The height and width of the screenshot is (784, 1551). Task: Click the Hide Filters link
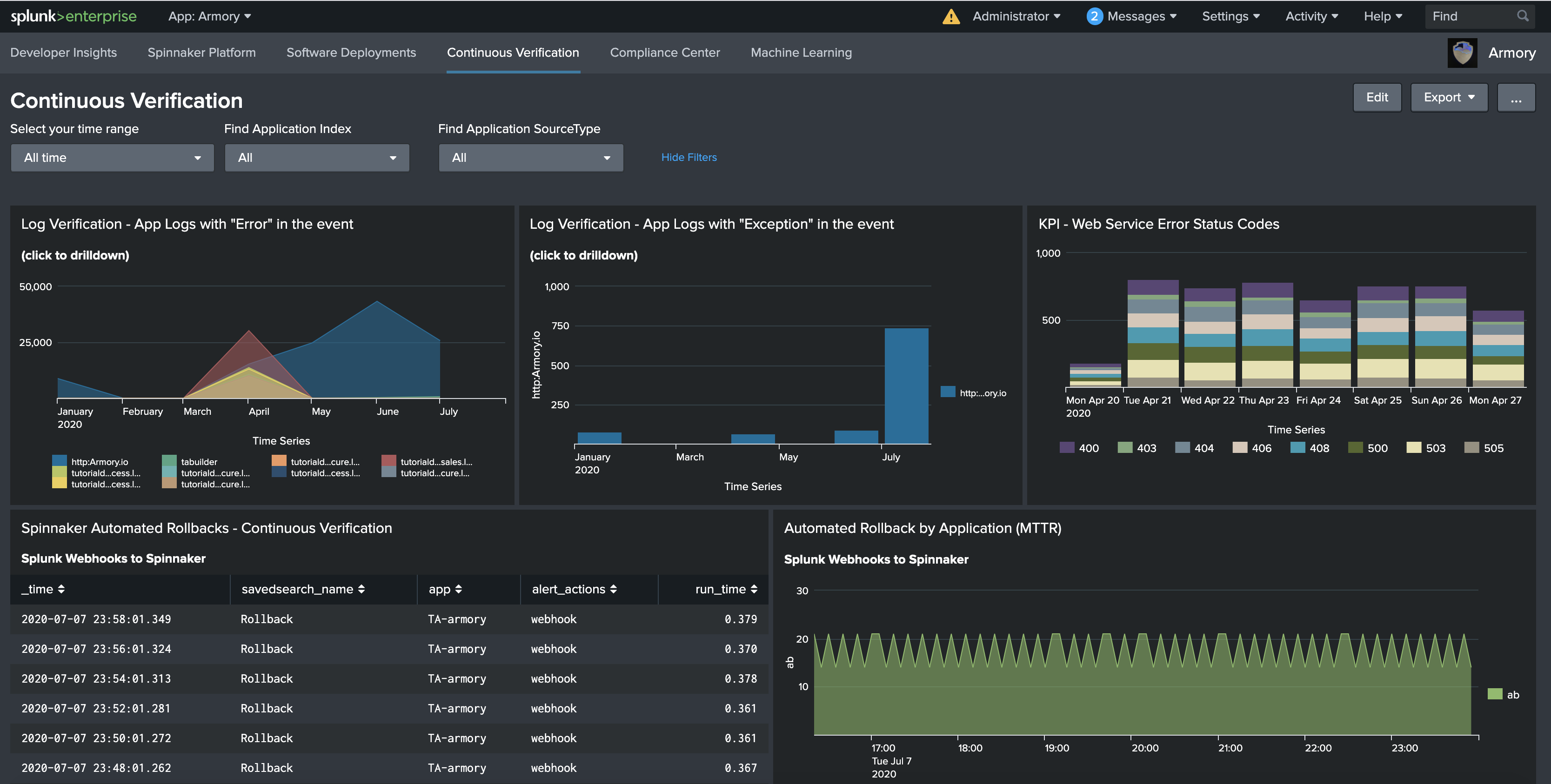tap(689, 158)
